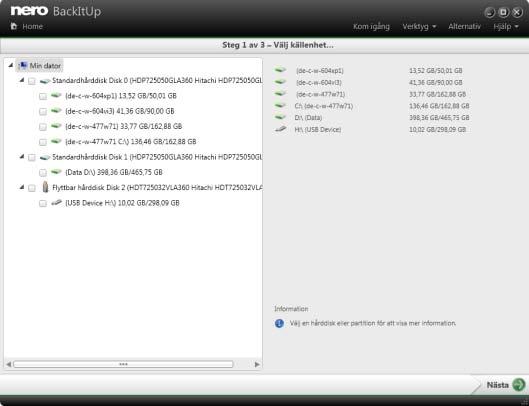Collapse the Disk 0 tree node
The height and width of the screenshot is (406, 529).
(22, 80)
